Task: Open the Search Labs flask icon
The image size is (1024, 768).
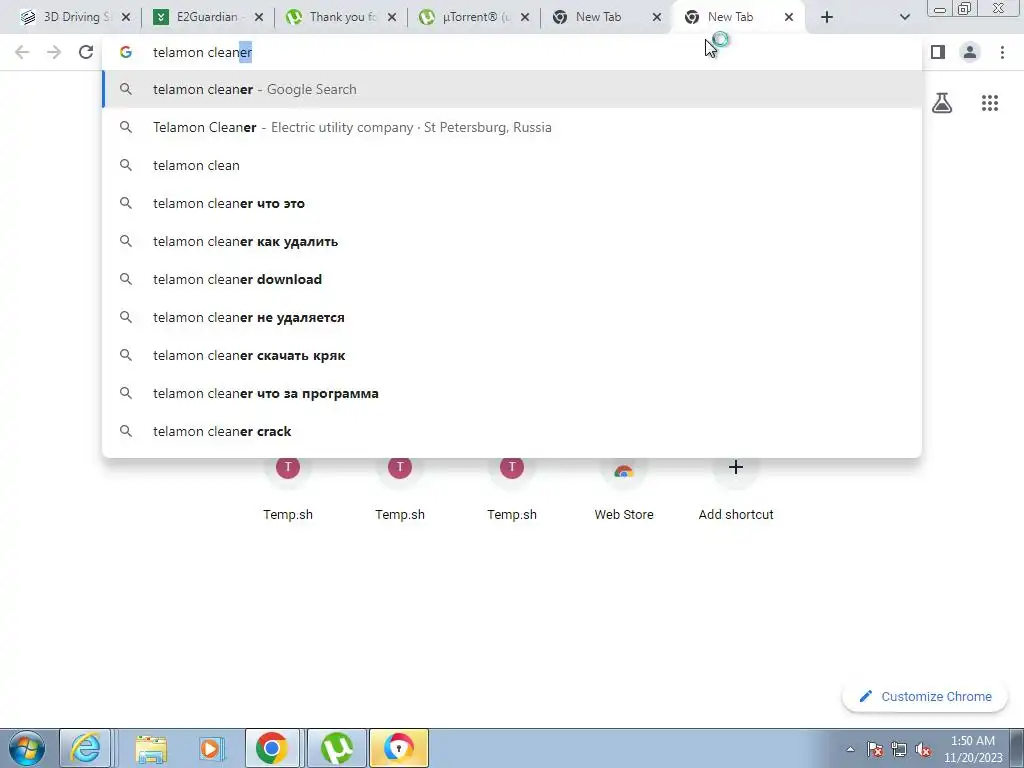Action: point(942,103)
